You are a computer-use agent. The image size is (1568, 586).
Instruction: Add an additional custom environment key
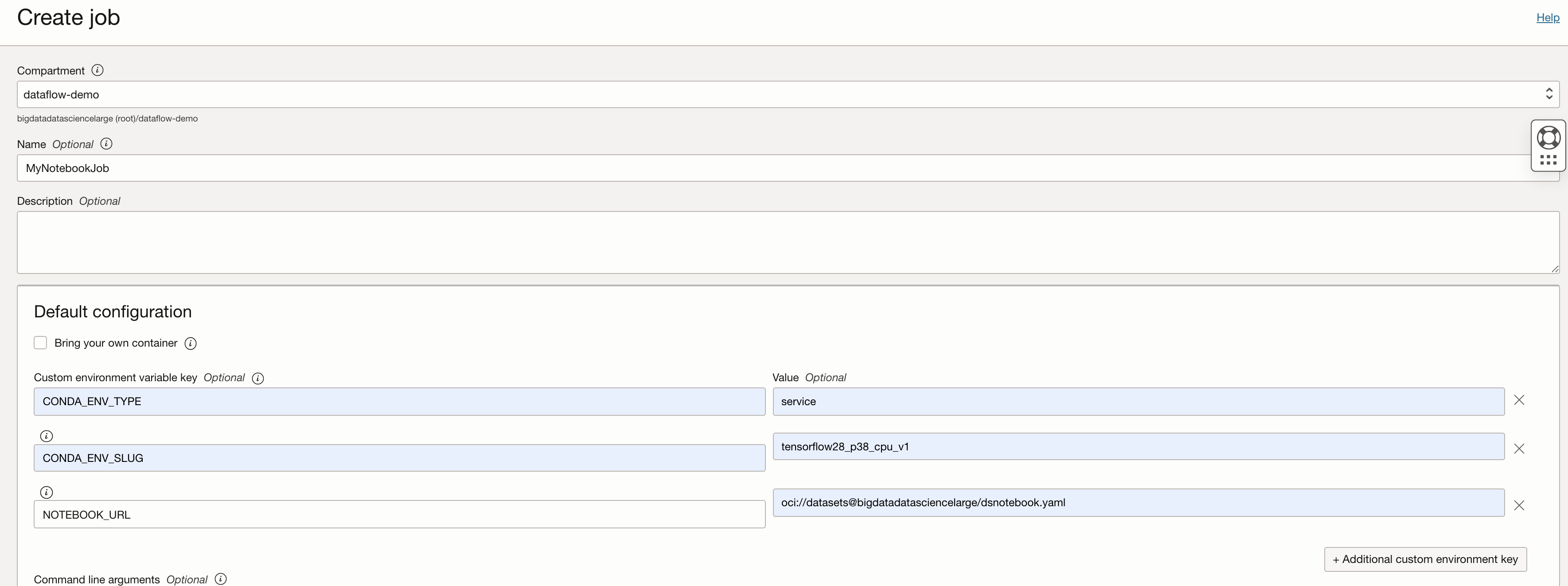1425,559
